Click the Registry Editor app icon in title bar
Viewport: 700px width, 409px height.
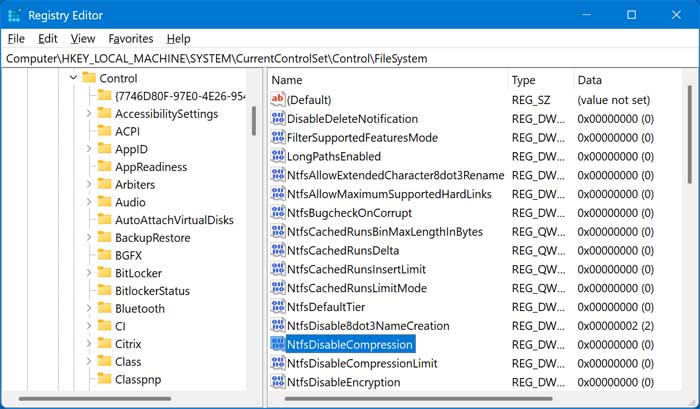14,15
